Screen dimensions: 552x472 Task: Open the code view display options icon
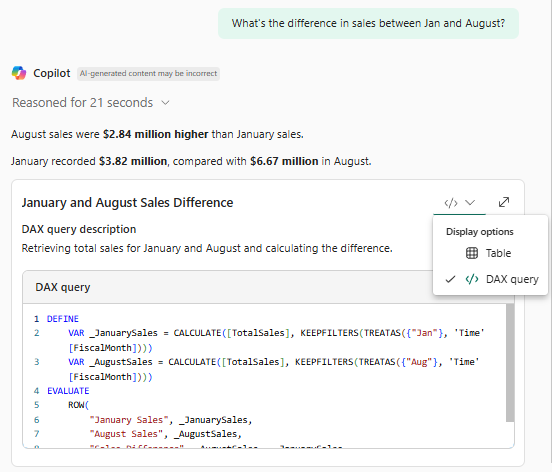[x=451, y=203]
